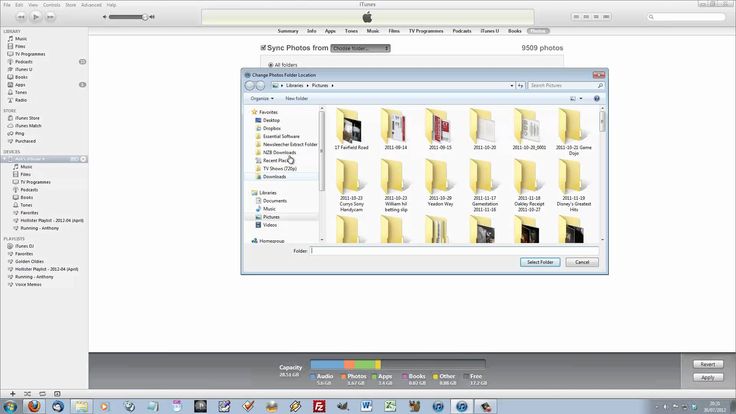The height and width of the screenshot is (414, 736).
Task: Open the iTunes Store
Action: click(x=27, y=118)
